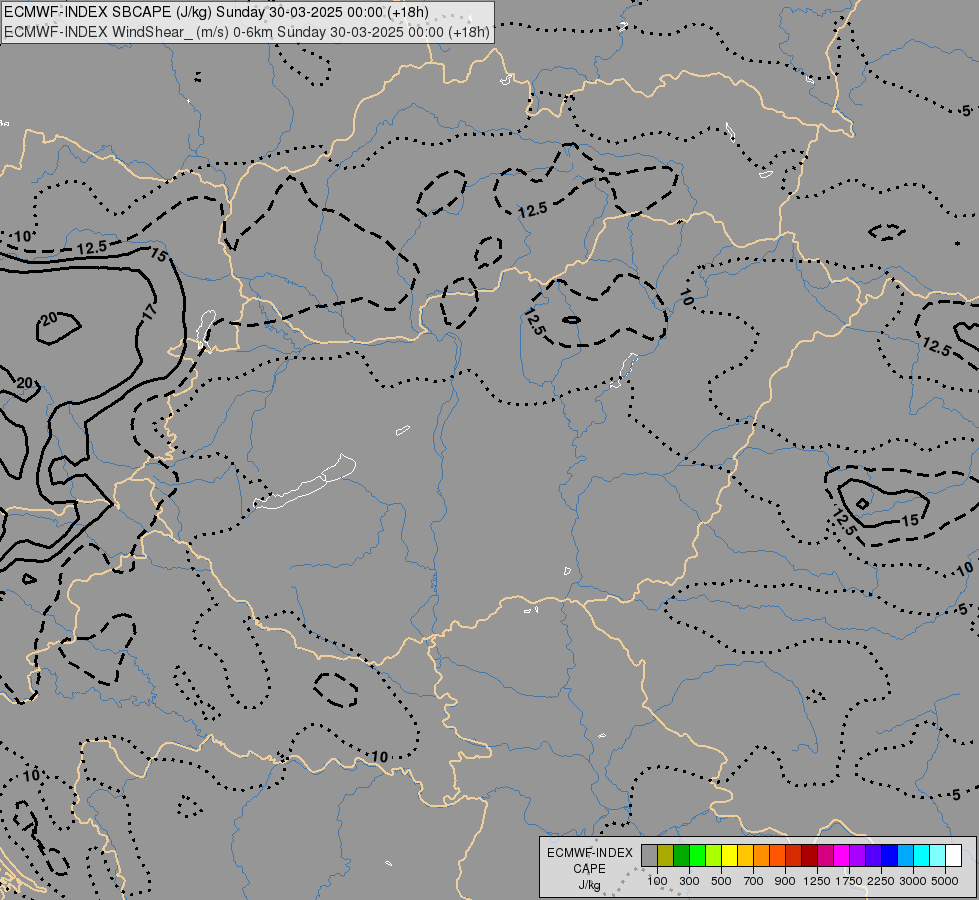This screenshot has width=979, height=900.
Task: Select the olive legend swatch above 100
Action: click(666, 855)
